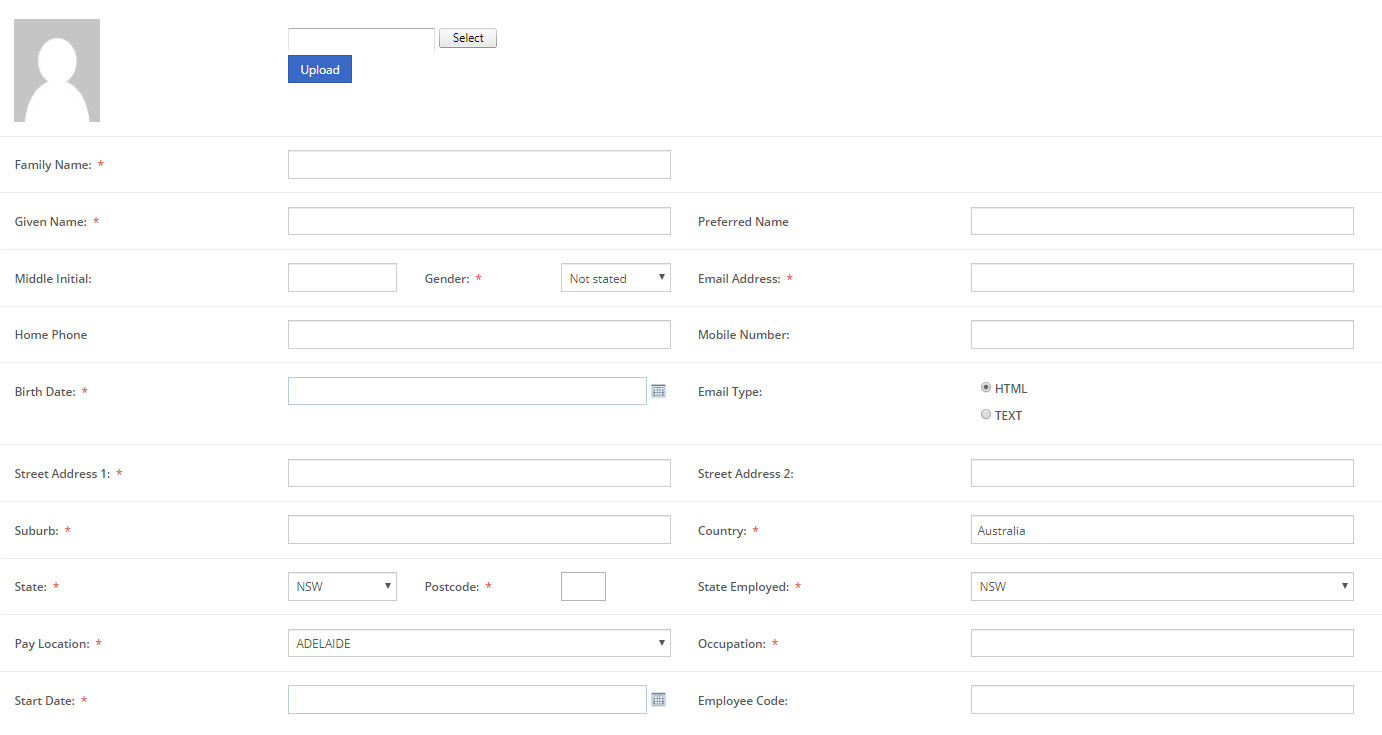Click the Suburb field
Viewport: 1382px width, 735px height.
click(x=479, y=530)
